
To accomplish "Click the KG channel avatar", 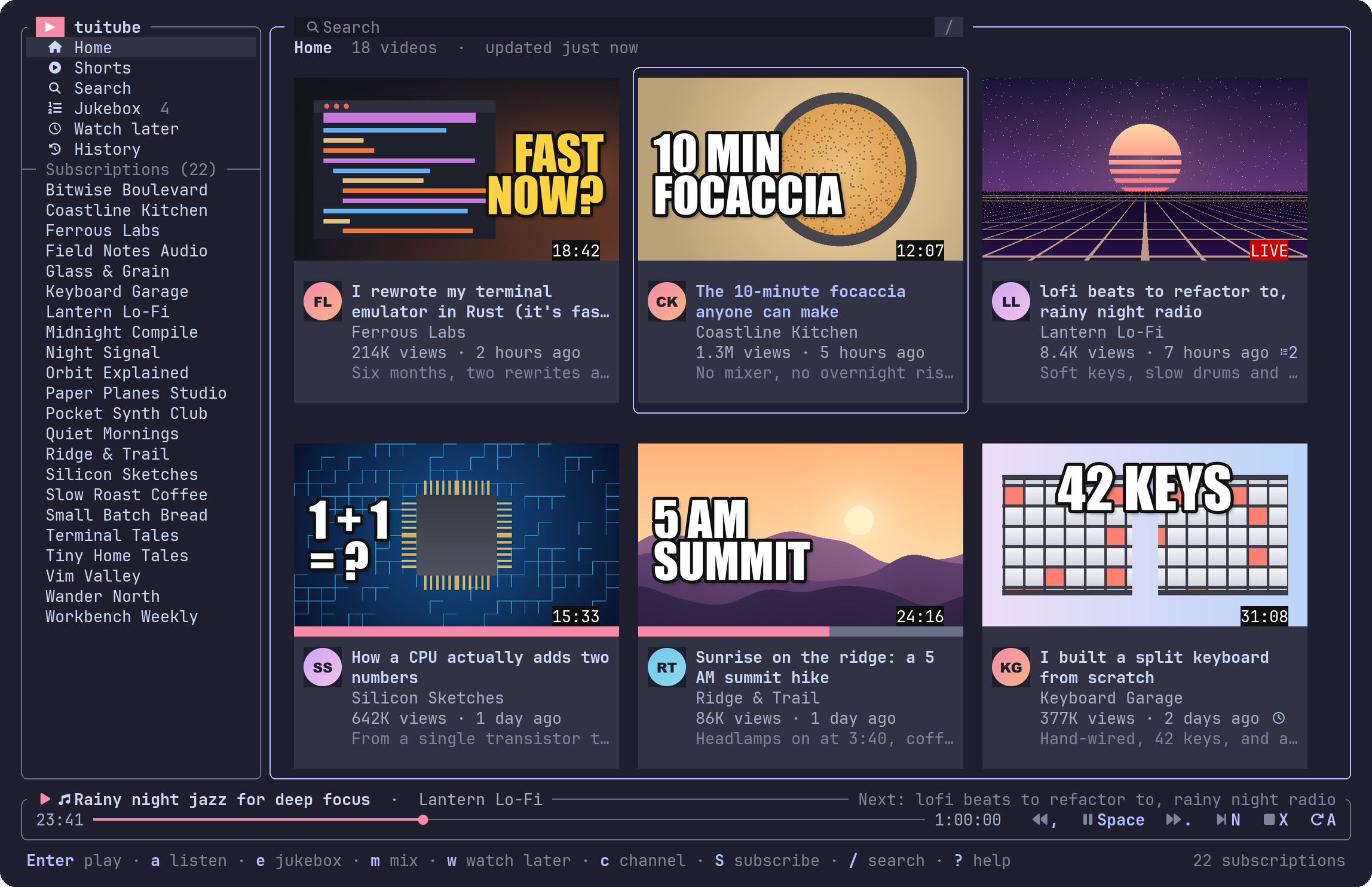I will [x=1011, y=668].
